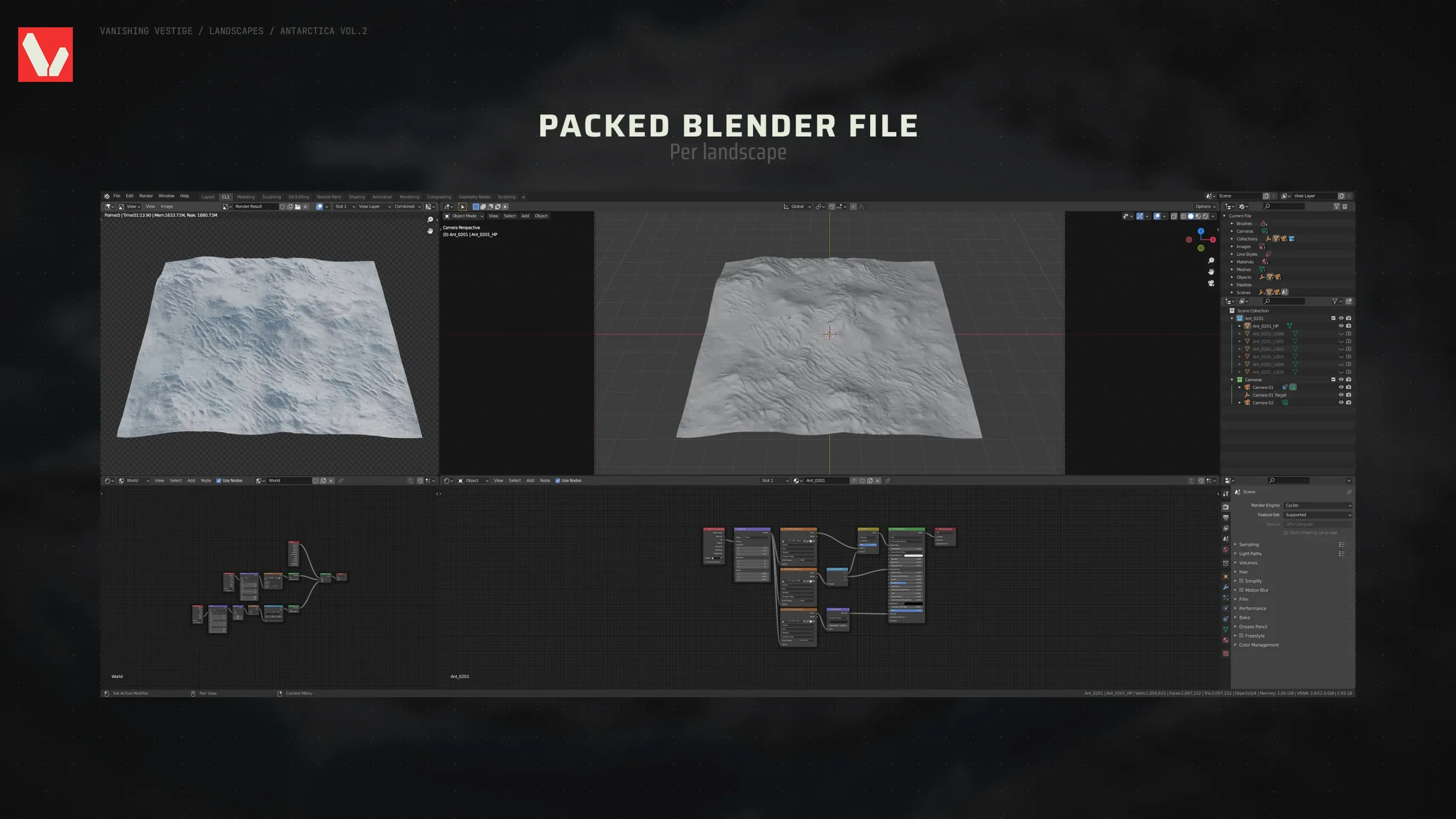The width and height of the screenshot is (1456, 819).
Task: Open the Output properties tab icon
Action: tap(1226, 518)
